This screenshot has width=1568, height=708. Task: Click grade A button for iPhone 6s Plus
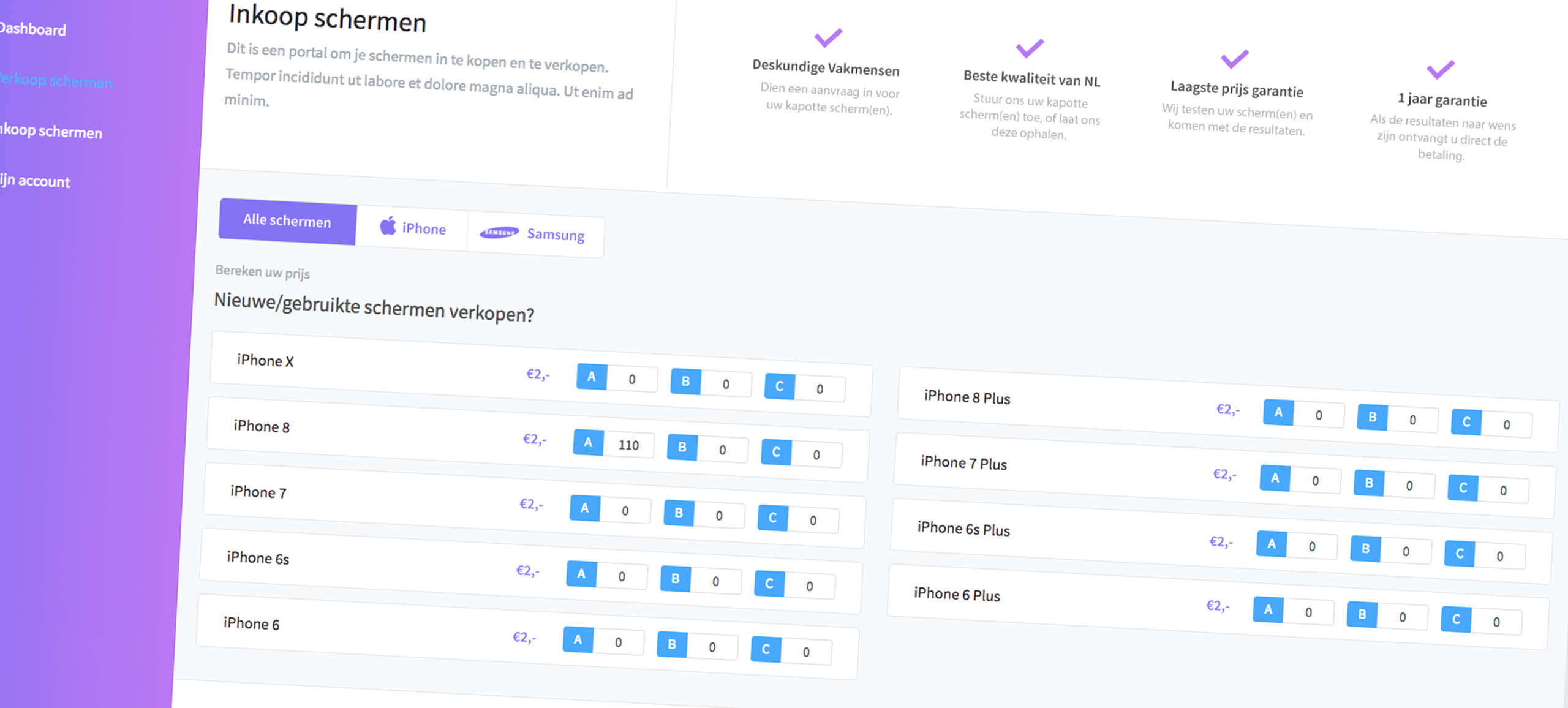[1272, 544]
